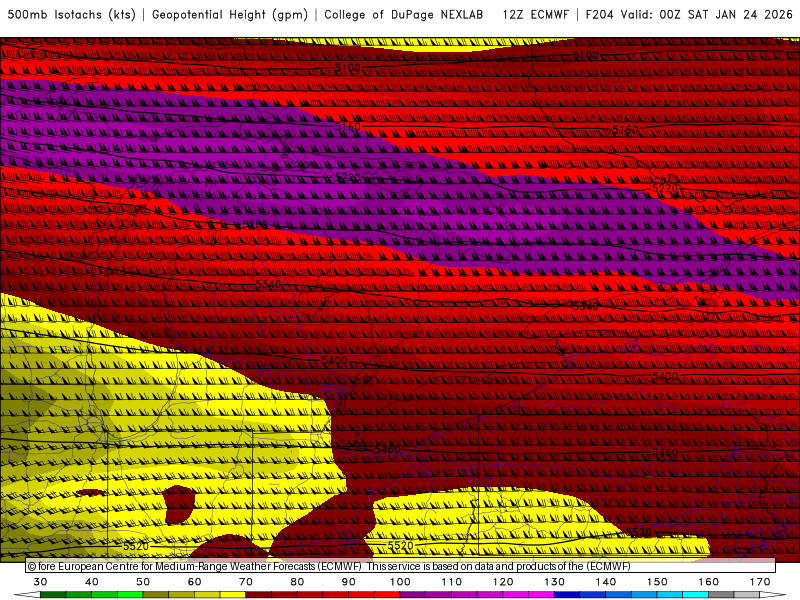Click the 60 kt label on the color scale
Screen dimensions: 800x600
pyautogui.click(x=194, y=582)
